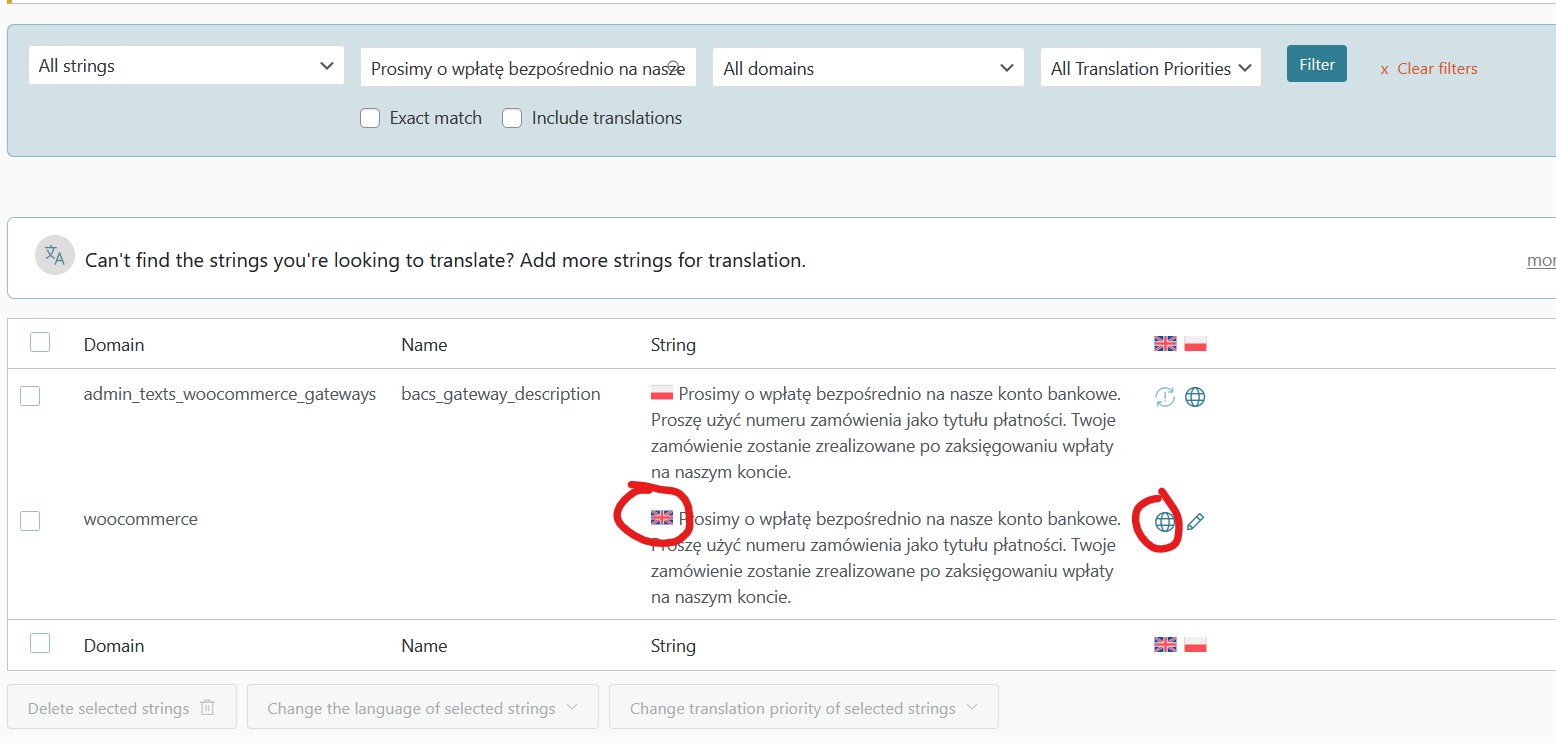The image size is (1556, 743).
Task: Tick the Include translations checkbox
Action: 512,118
